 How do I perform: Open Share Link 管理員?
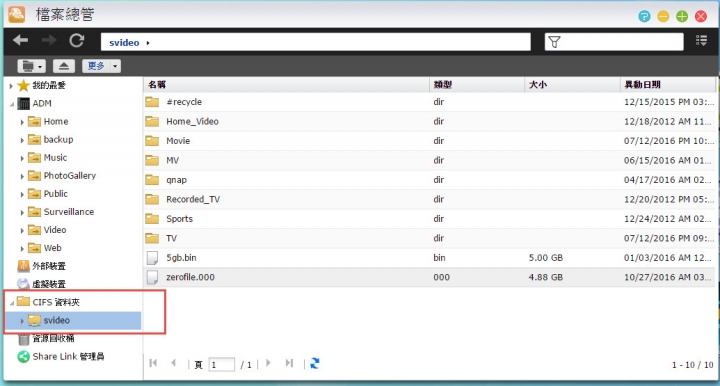coord(68,357)
